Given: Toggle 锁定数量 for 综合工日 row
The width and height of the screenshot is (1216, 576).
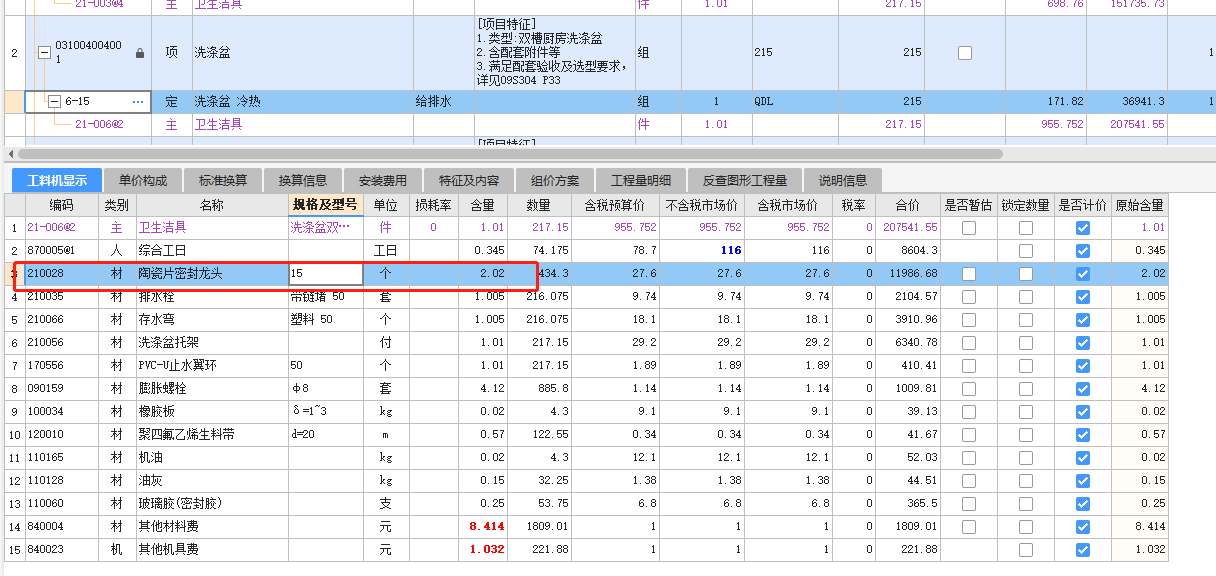Looking at the screenshot, I should click(1025, 251).
